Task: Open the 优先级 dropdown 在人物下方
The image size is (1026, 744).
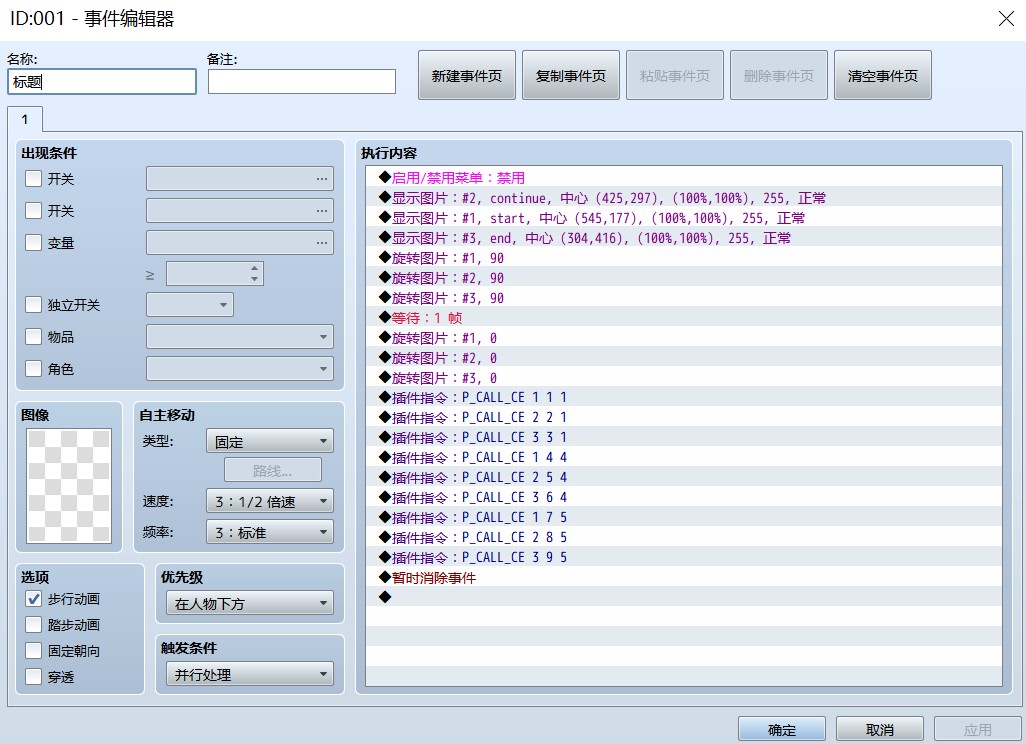Action: pyautogui.click(x=250, y=603)
